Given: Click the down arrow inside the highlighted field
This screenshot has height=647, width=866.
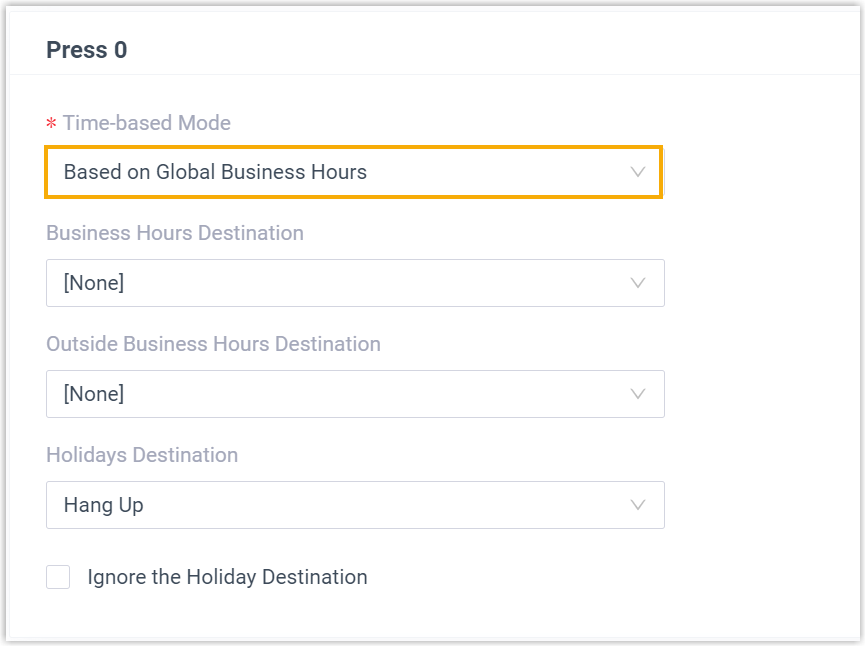Looking at the screenshot, I should [638, 172].
